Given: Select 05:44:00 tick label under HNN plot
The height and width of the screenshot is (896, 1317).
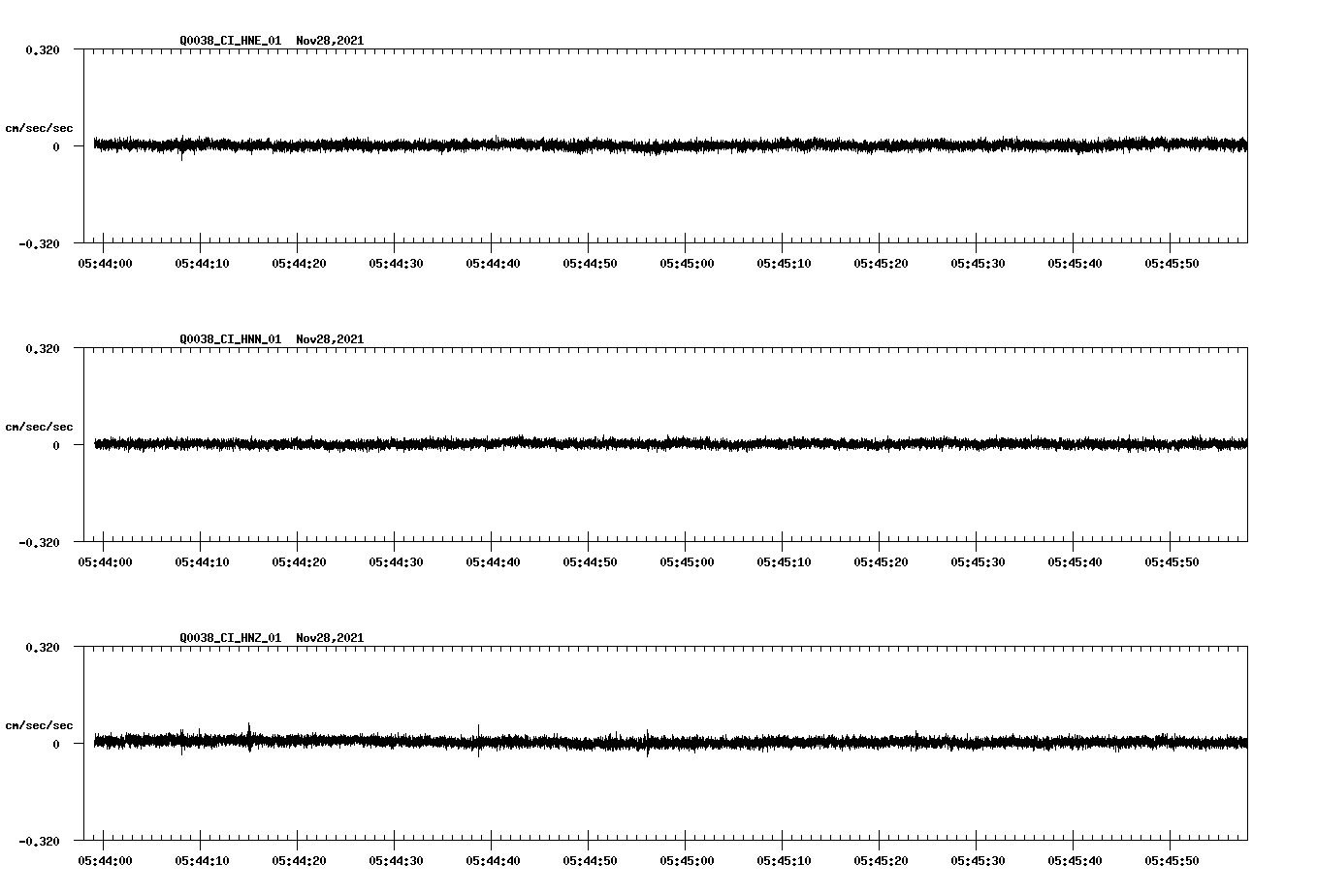Looking at the screenshot, I should coord(105,562).
